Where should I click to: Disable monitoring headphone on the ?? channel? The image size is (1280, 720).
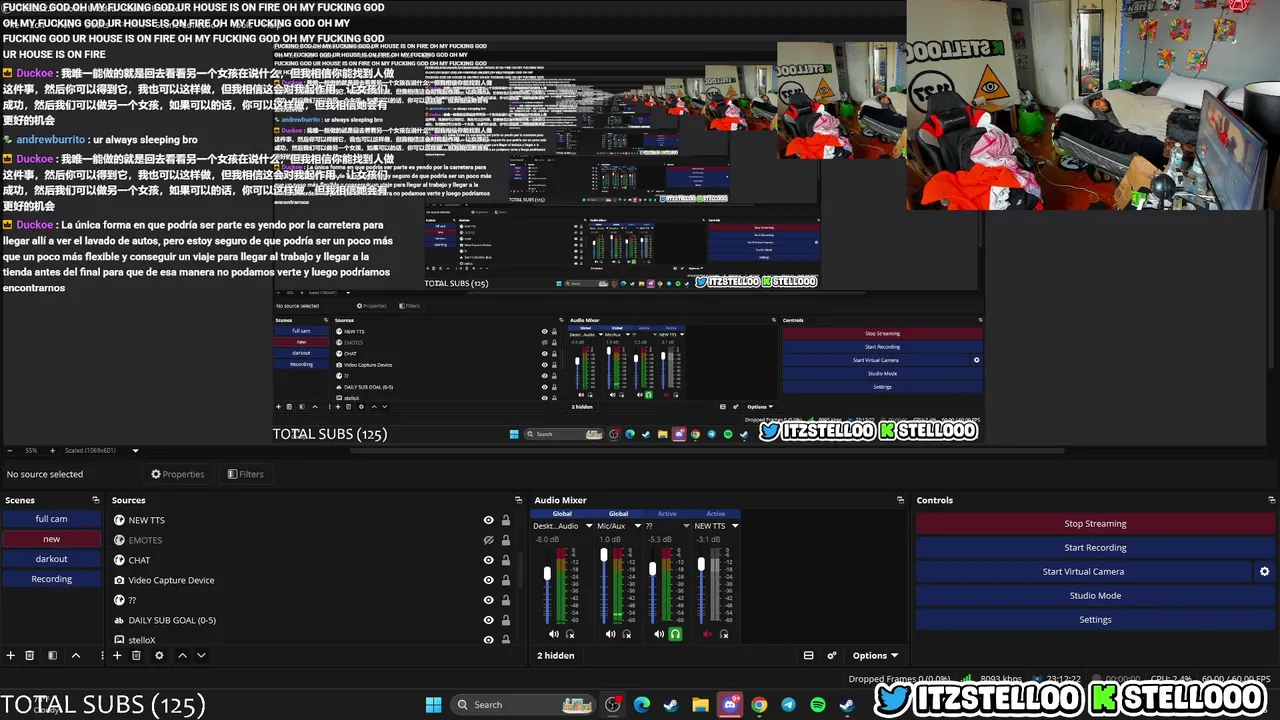675,634
